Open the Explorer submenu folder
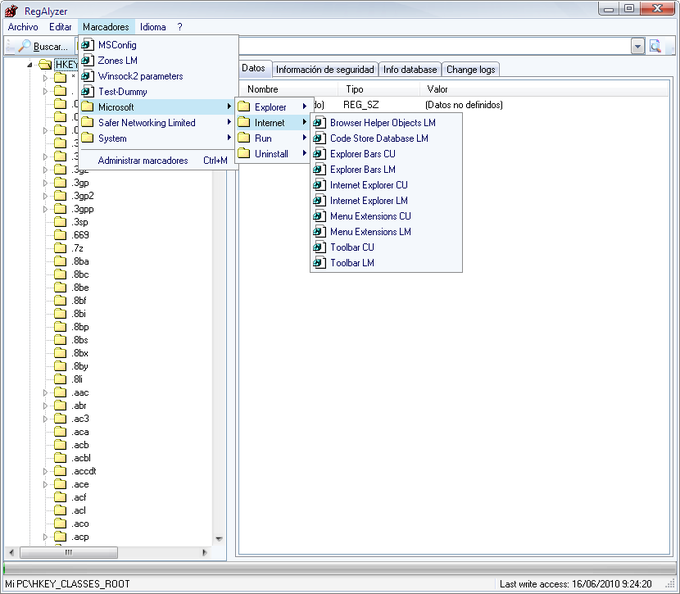680x594 pixels. point(273,107)
